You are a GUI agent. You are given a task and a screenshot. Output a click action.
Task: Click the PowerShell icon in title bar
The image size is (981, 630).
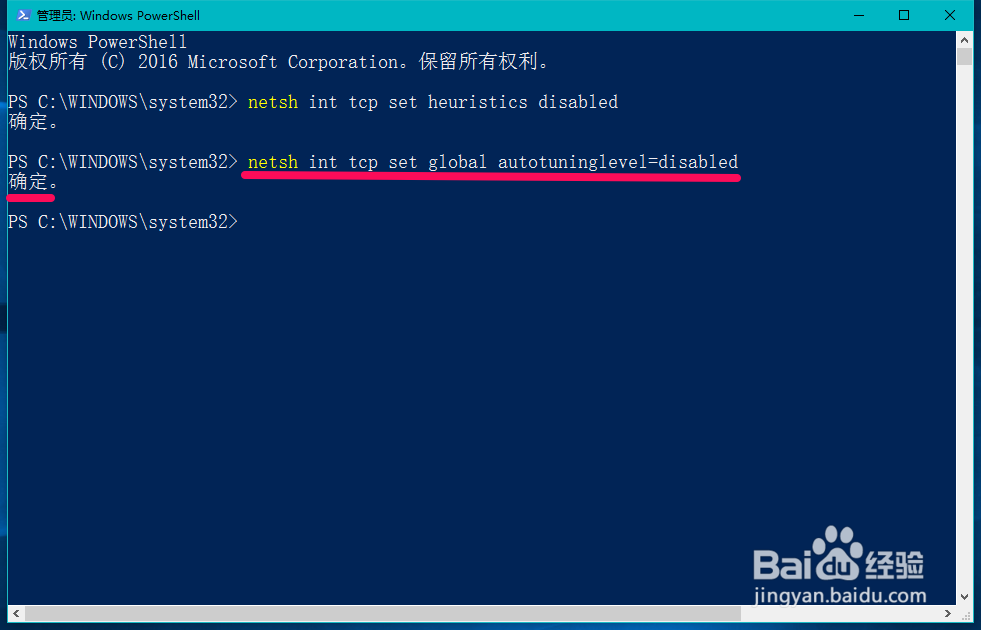pyautogui.click(x=24, y=15)
